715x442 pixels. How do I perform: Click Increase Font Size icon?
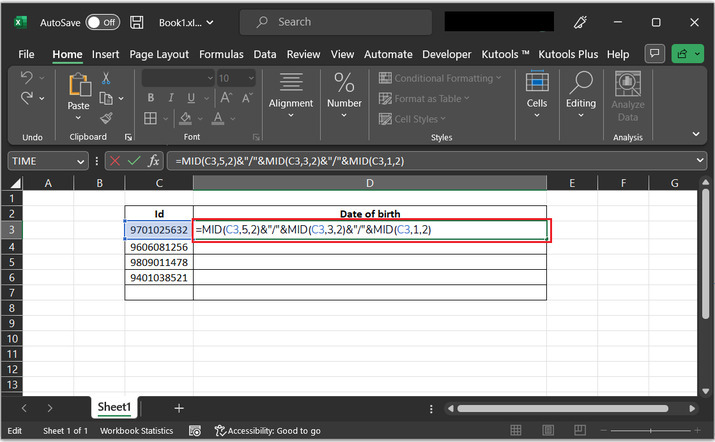pyautogui.click(x=226, y=98)
